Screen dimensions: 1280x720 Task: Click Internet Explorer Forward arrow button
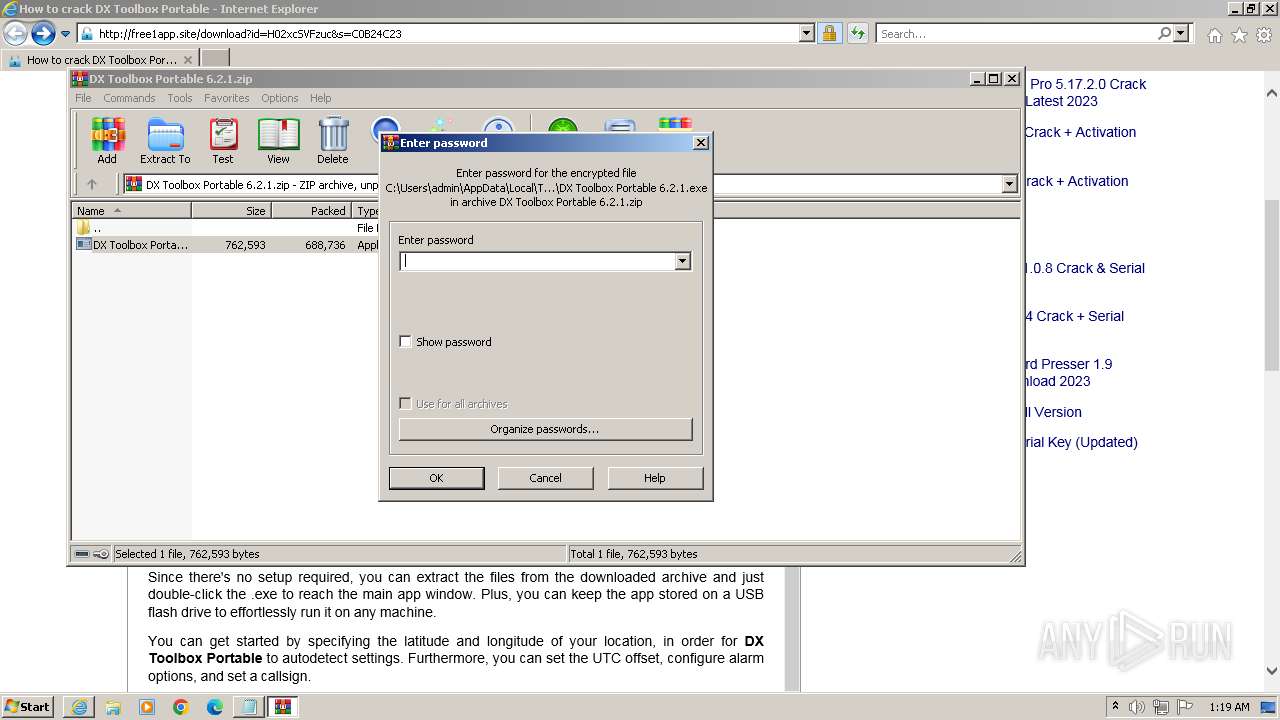[43, 34]
